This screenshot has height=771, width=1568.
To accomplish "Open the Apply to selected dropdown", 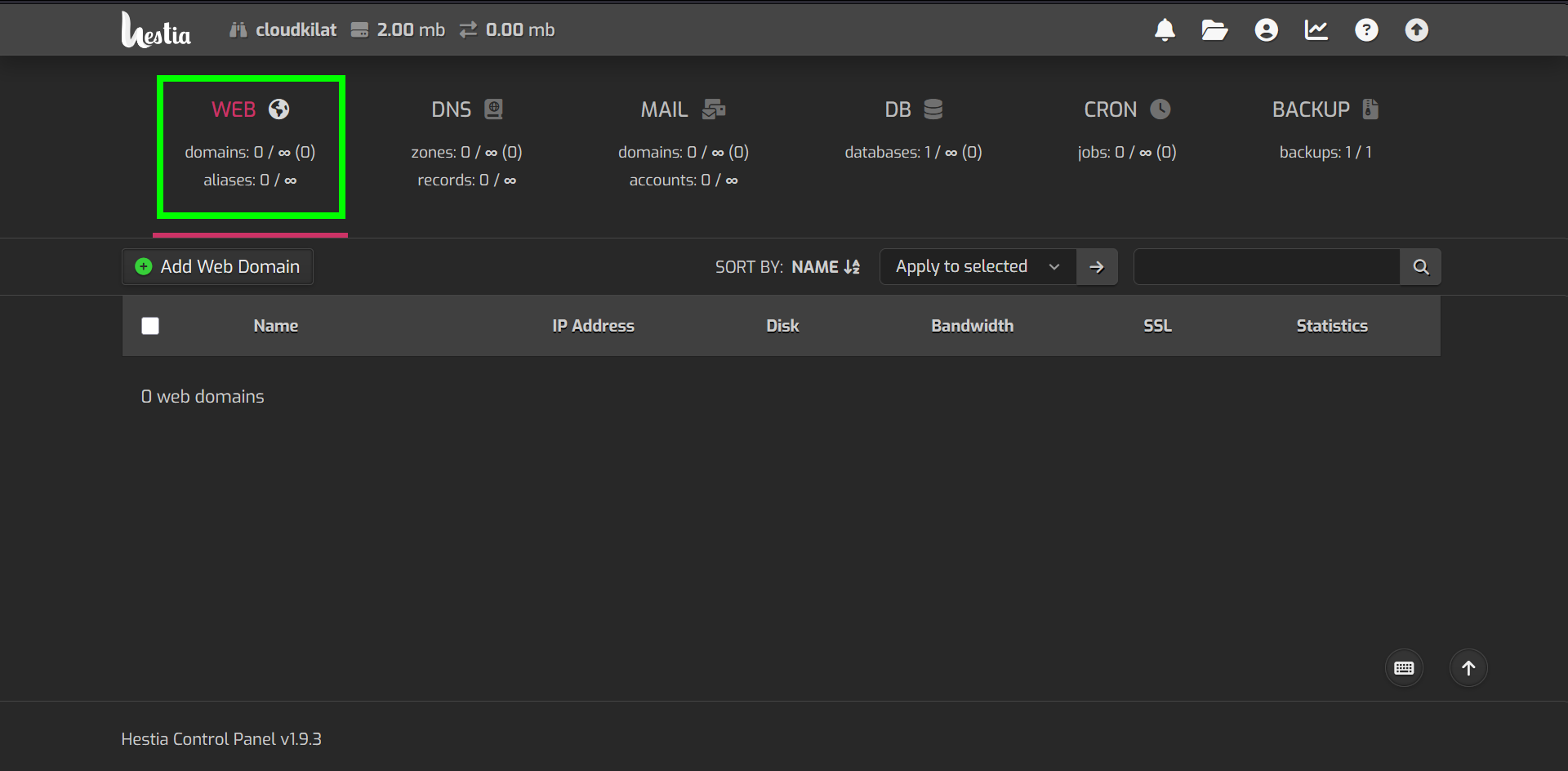I will click(977, 266).
